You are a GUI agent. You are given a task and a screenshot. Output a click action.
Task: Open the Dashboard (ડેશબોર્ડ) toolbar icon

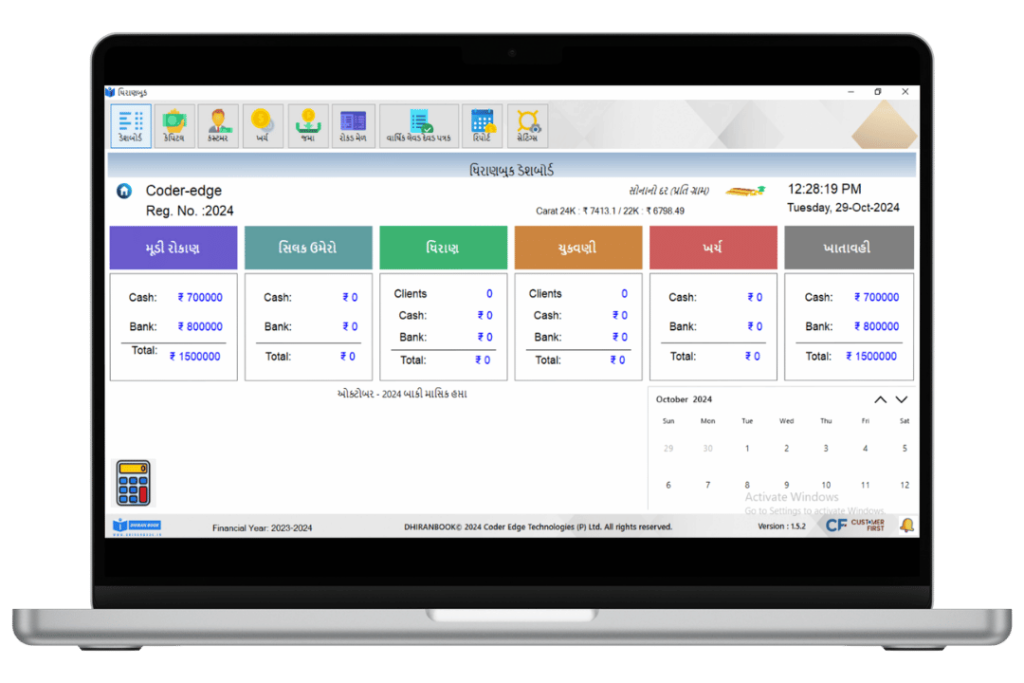click(130, 125)
